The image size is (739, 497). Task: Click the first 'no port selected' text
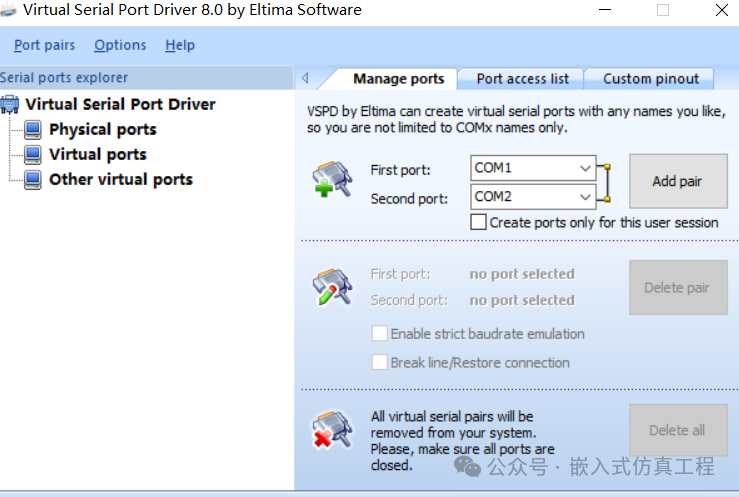point(522,274)
